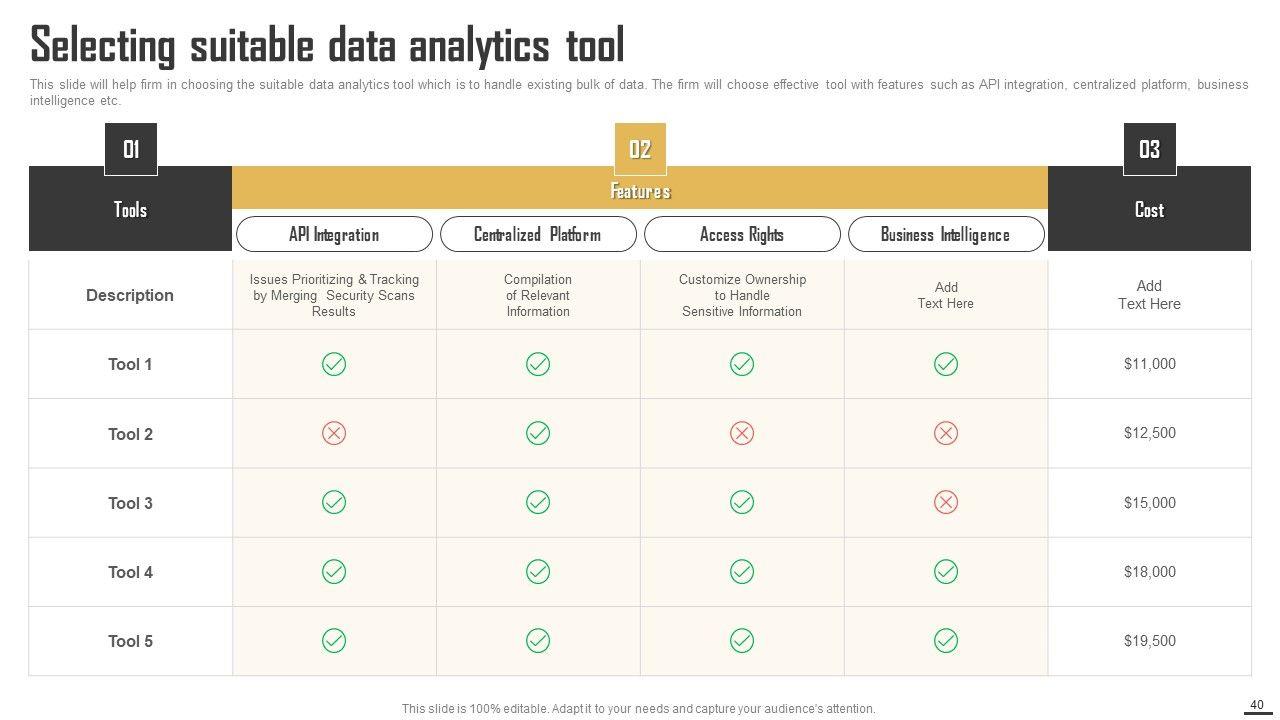Click Tool 5 Business Intelligence green checkmark
The height and width of the screenshot is (720, 1280).
point(946,640)
